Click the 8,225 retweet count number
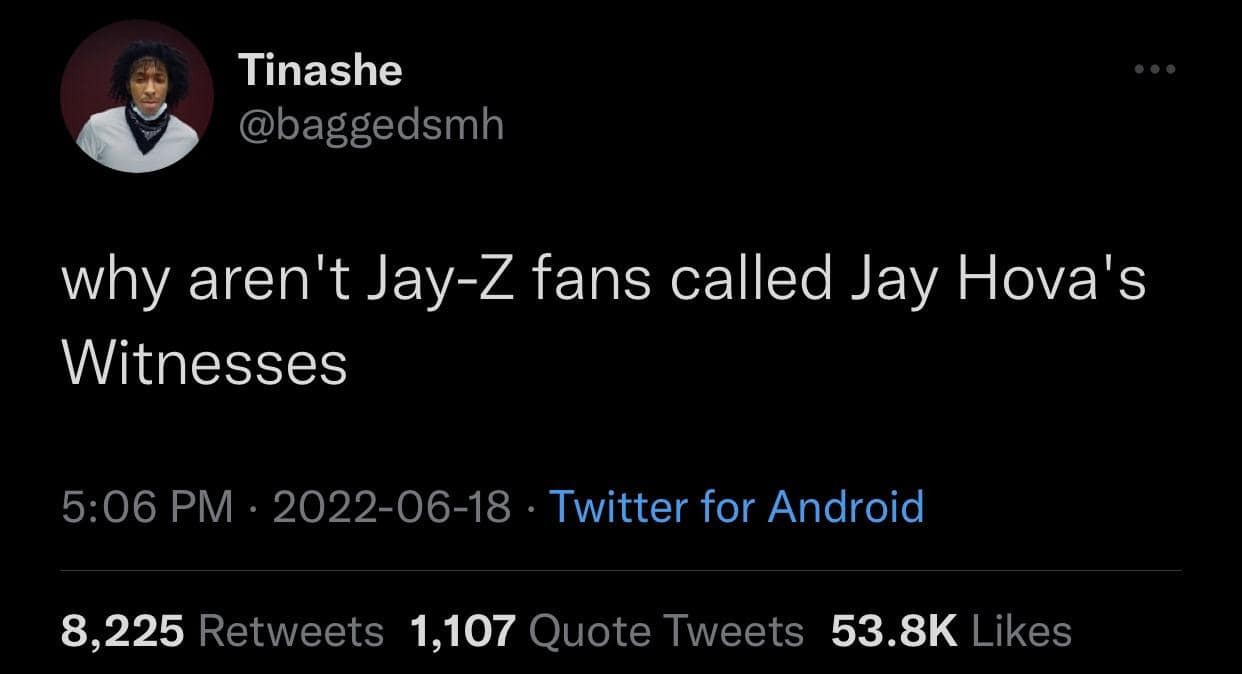1242x674 pixels. click(123, 631)
